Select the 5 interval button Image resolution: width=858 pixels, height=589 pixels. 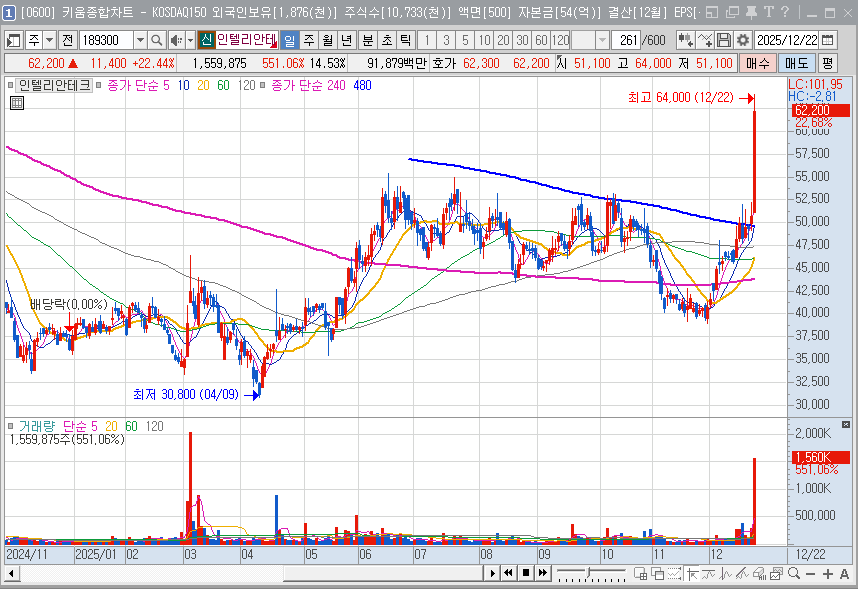tap(465, 40)
